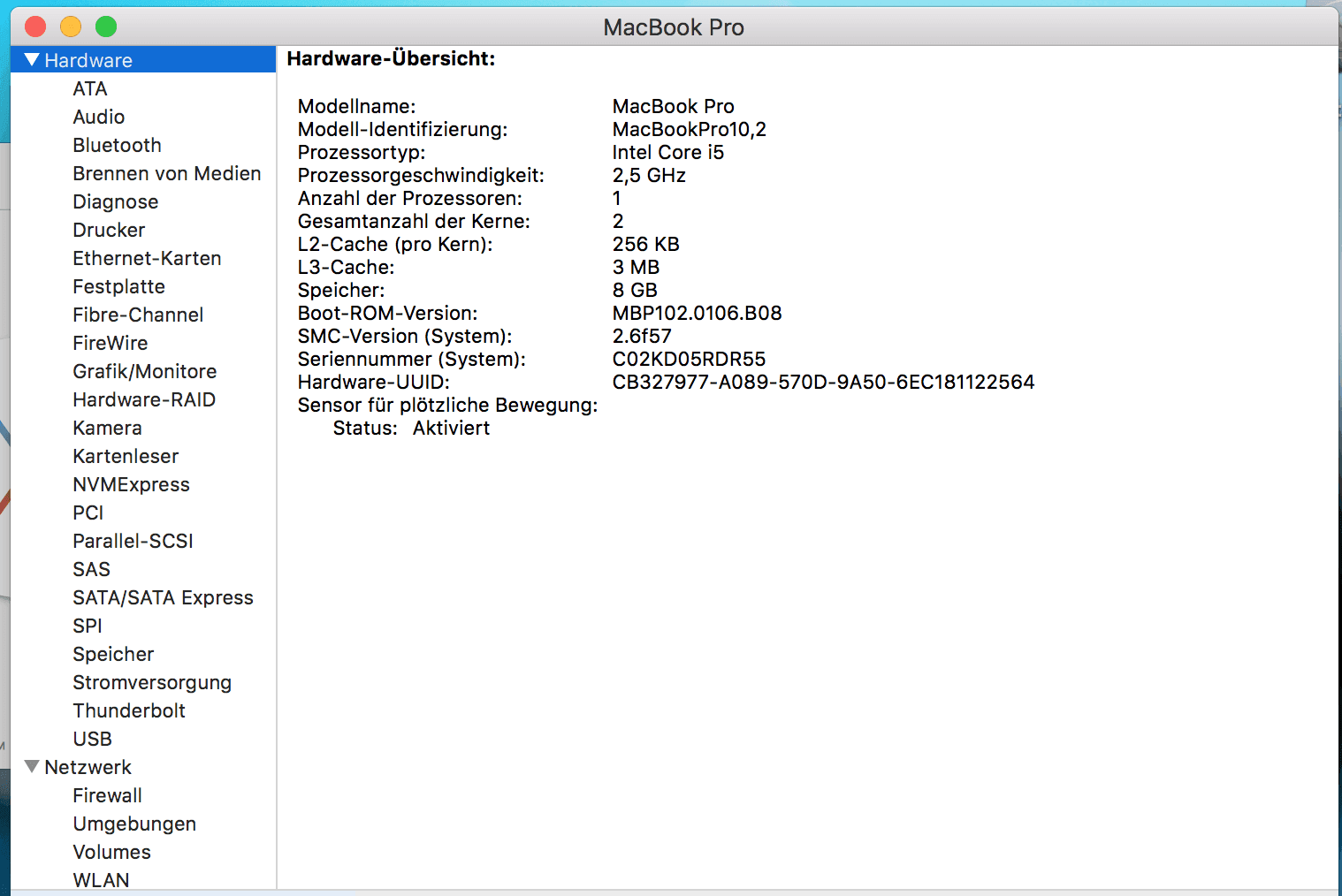Click the Modellname label
Viewport: 1342px width, 896px height.
coord(356,106)
